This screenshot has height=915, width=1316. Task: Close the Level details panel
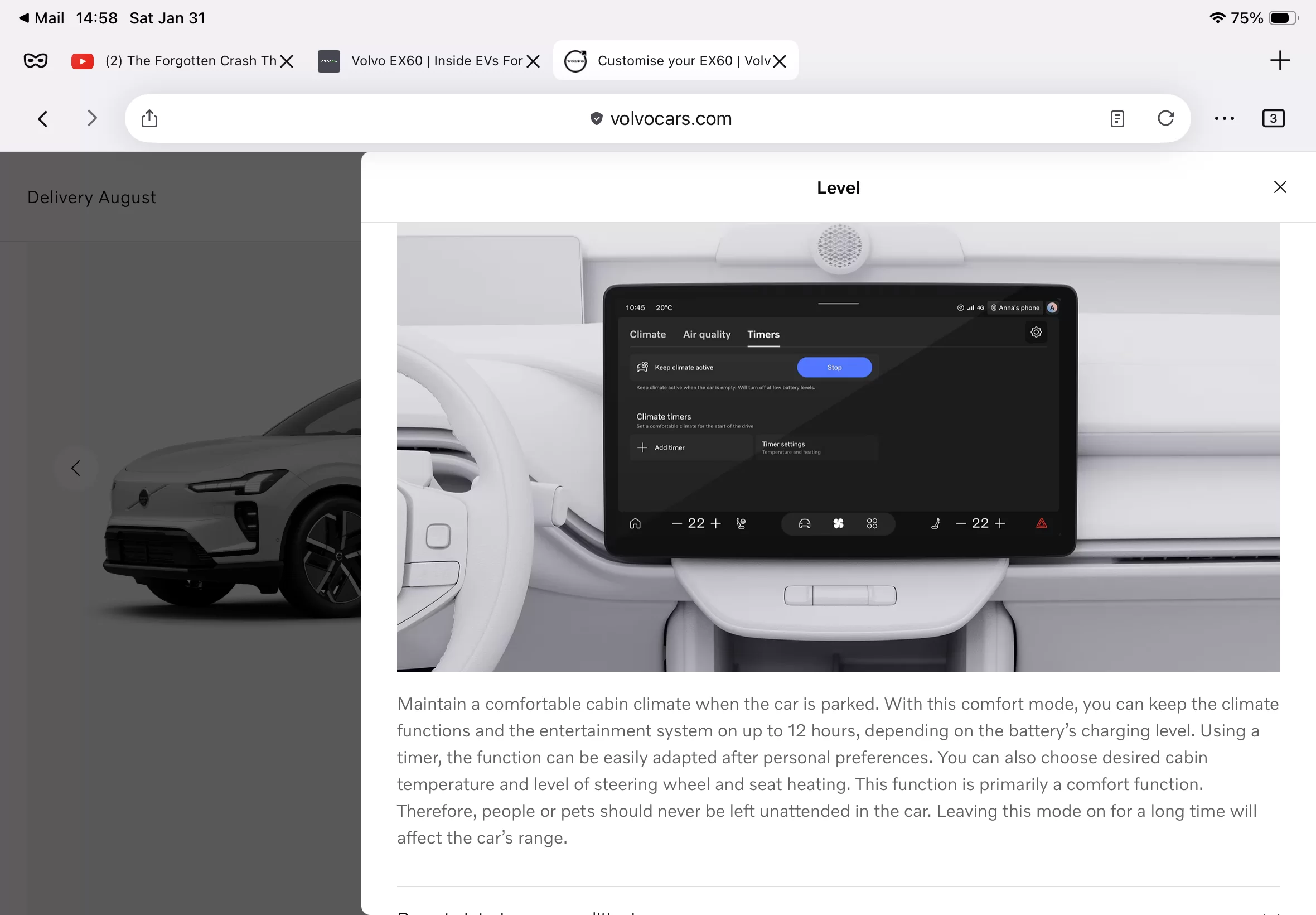(1279, 187)
